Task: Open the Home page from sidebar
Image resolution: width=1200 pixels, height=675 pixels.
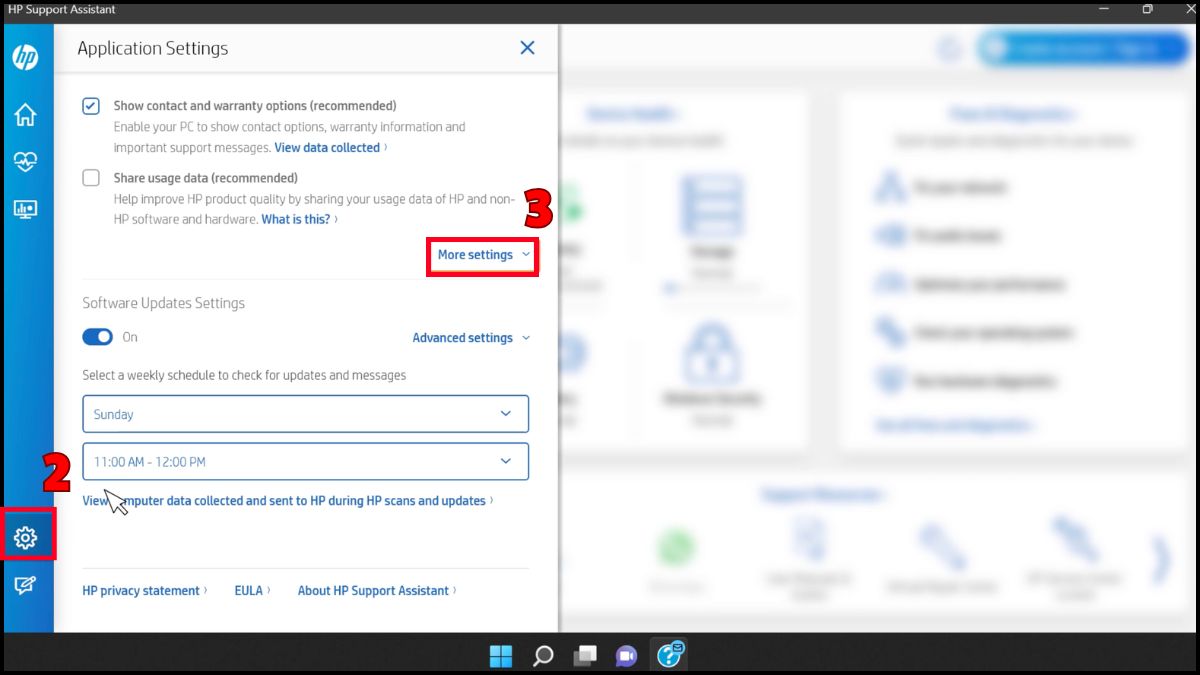Action: coord(25,115)
